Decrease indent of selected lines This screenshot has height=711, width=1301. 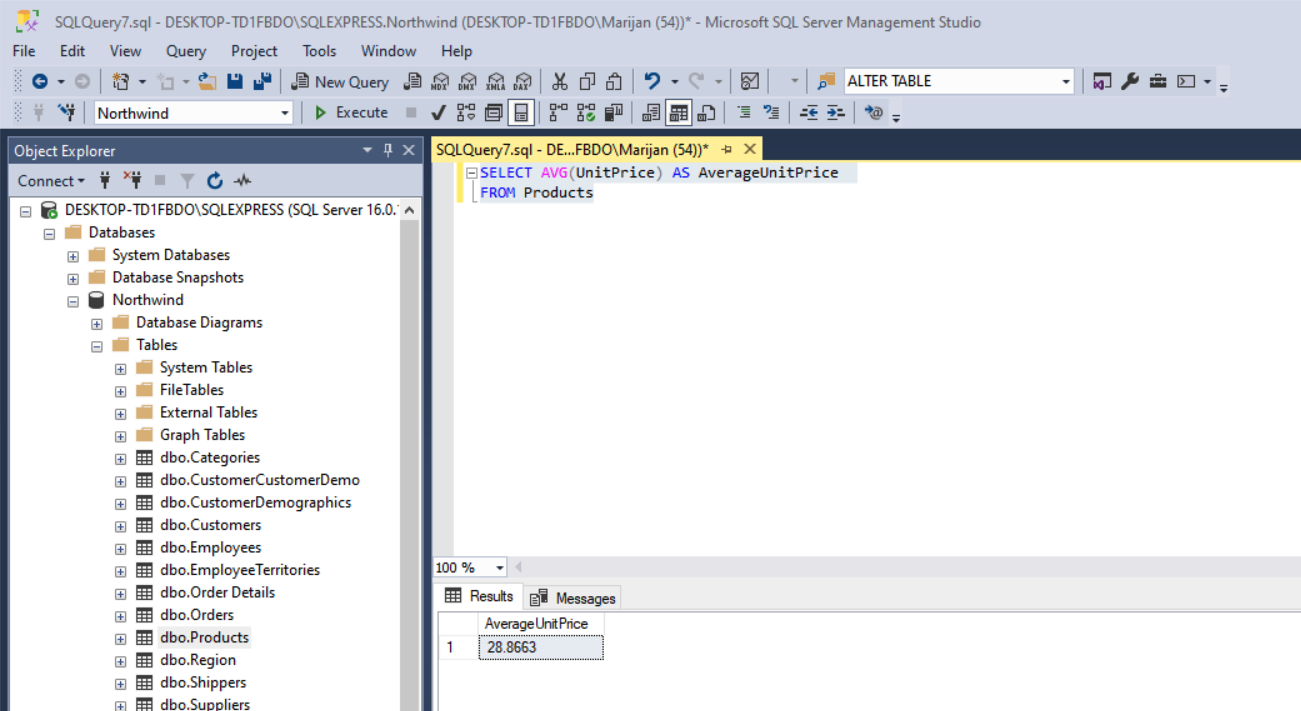point(809,113)
